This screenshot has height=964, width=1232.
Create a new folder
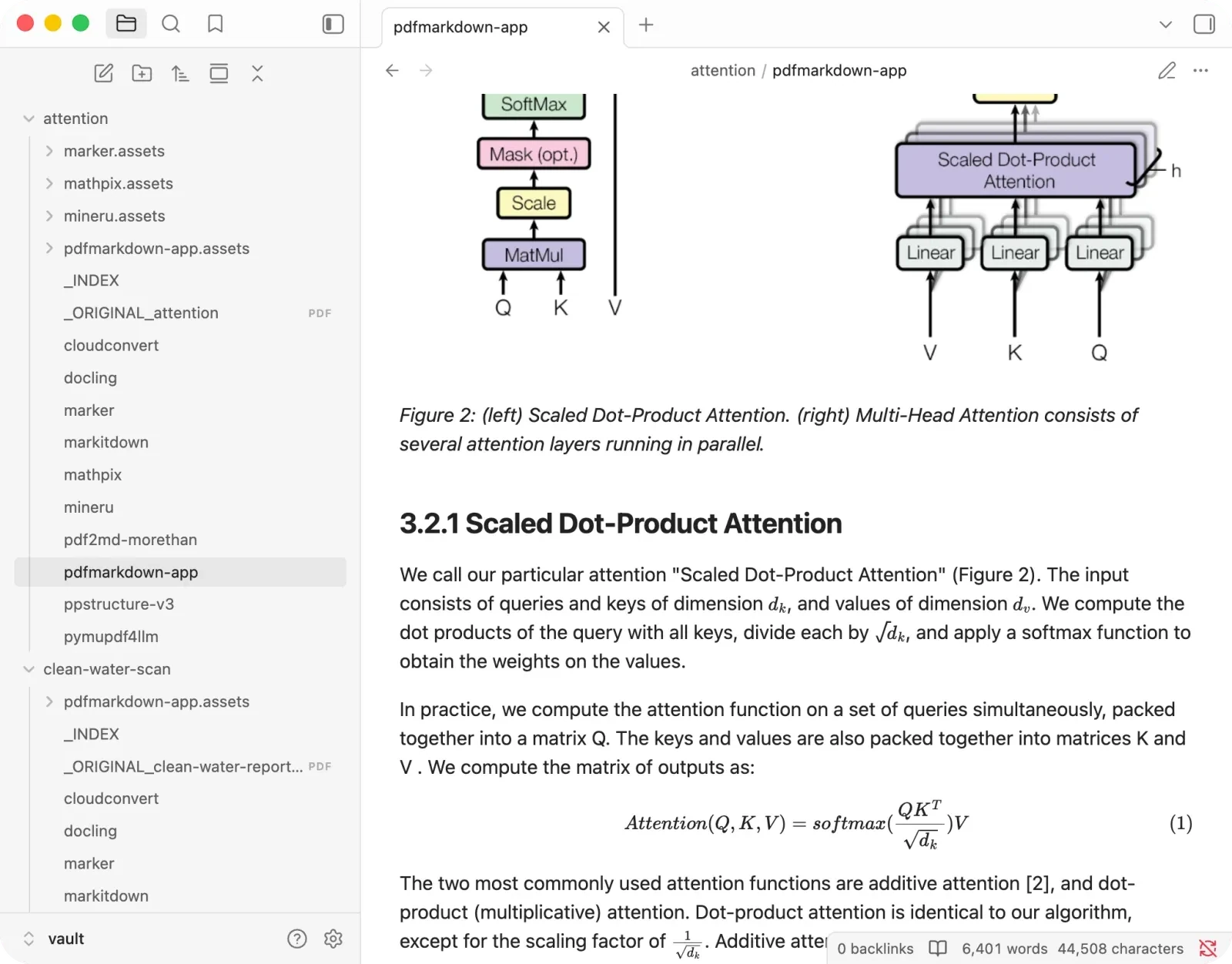(142, 73)
